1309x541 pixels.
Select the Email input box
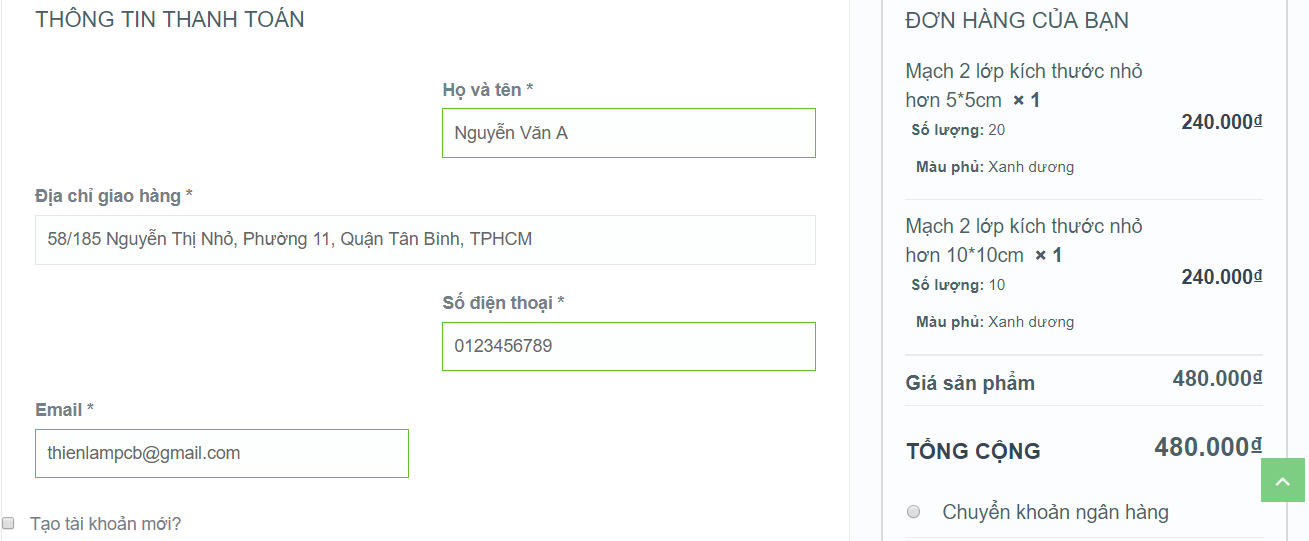(x=221, y=453)
